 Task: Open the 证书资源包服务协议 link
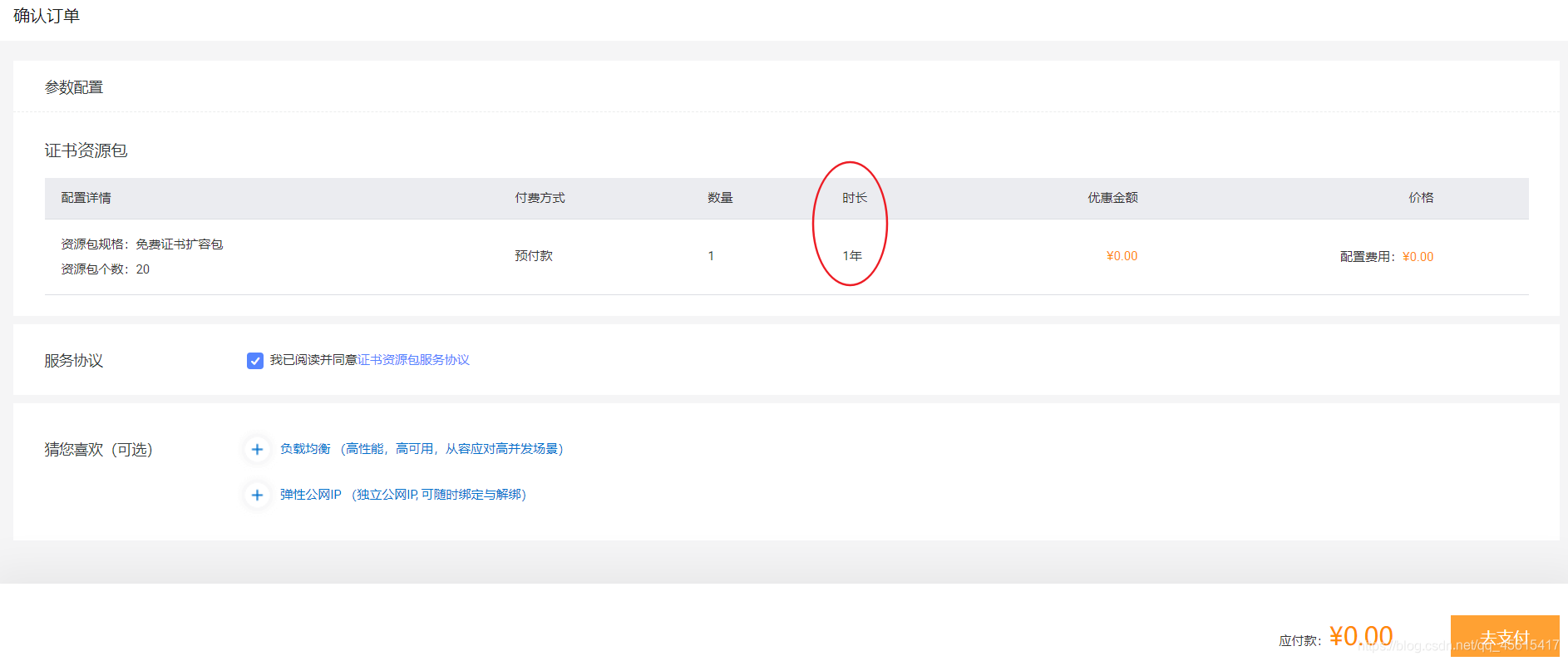click(x=413, y=360)
